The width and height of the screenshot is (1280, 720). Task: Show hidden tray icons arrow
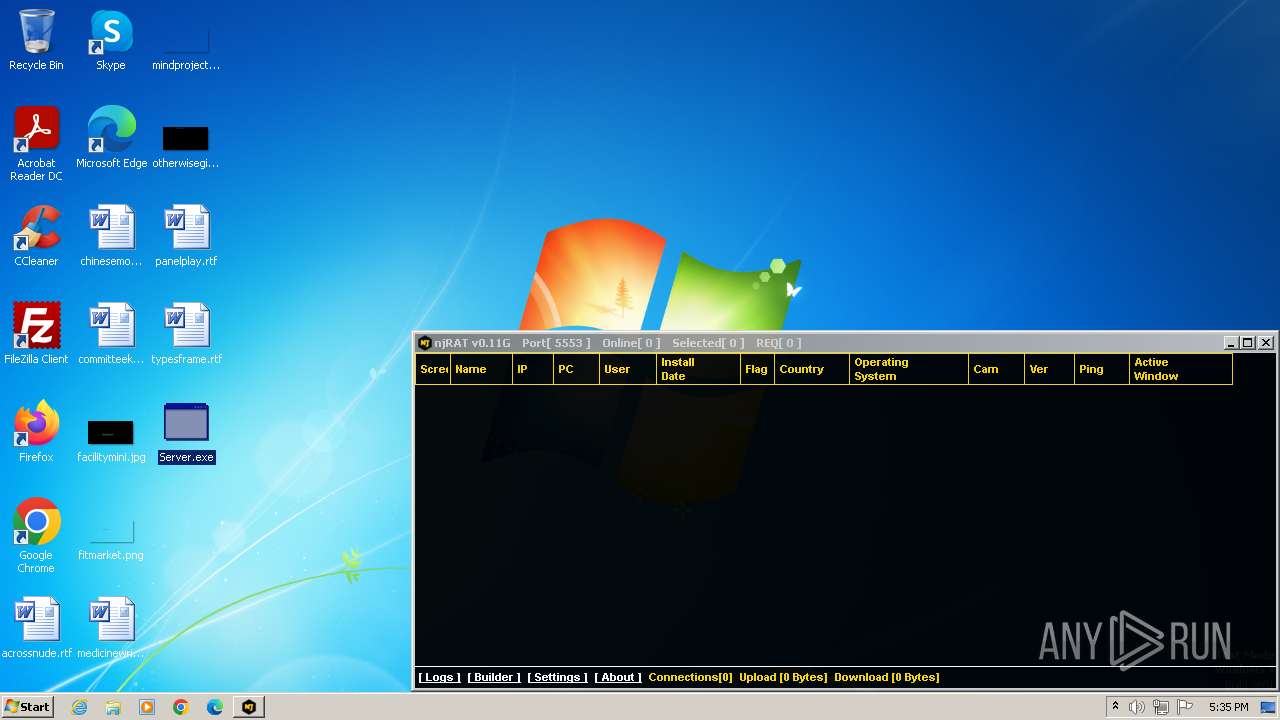[1115, 707]
